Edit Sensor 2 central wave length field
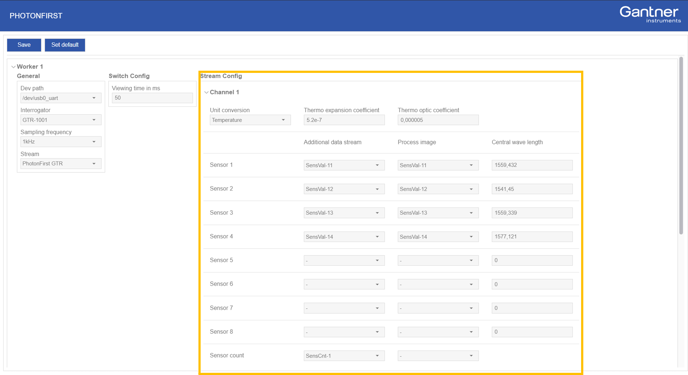This screenshot has width=688, height=375. (532, 189)
